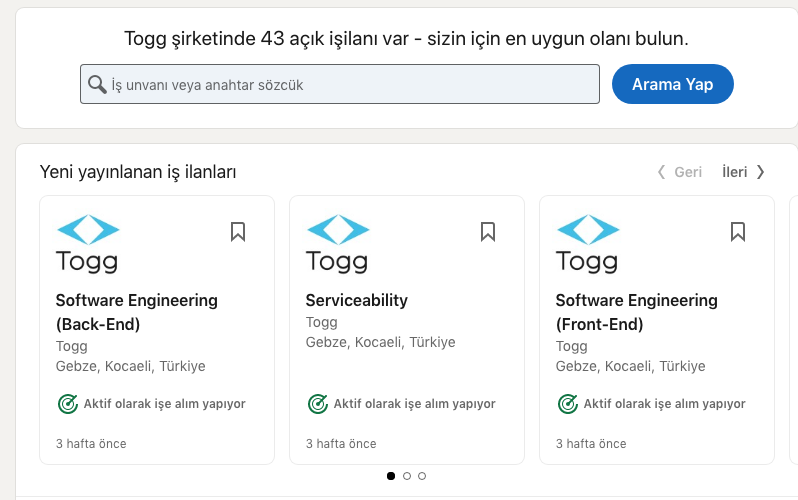The height and width of the screenshot is (500, 798).
Task: Click Togg logo on Front-End job card
Action: pyautogui.click(x=587, y=244)
